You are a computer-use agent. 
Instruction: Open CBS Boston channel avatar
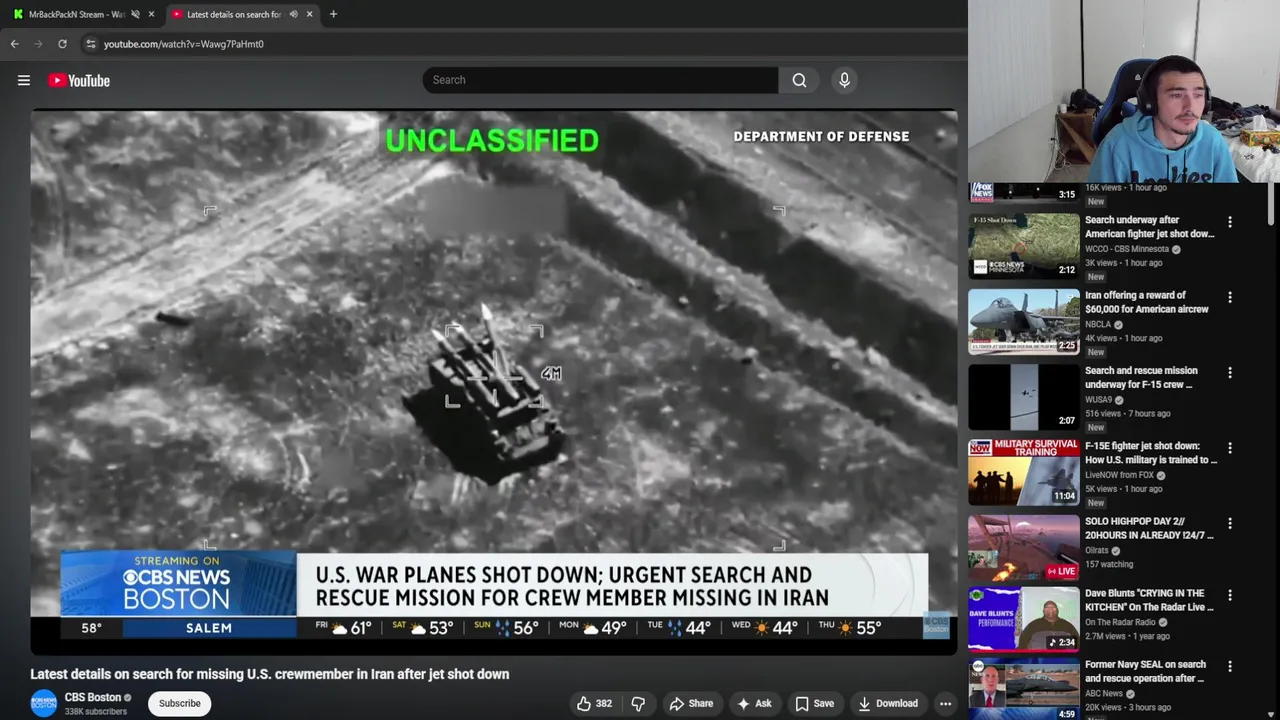point(43,703)
